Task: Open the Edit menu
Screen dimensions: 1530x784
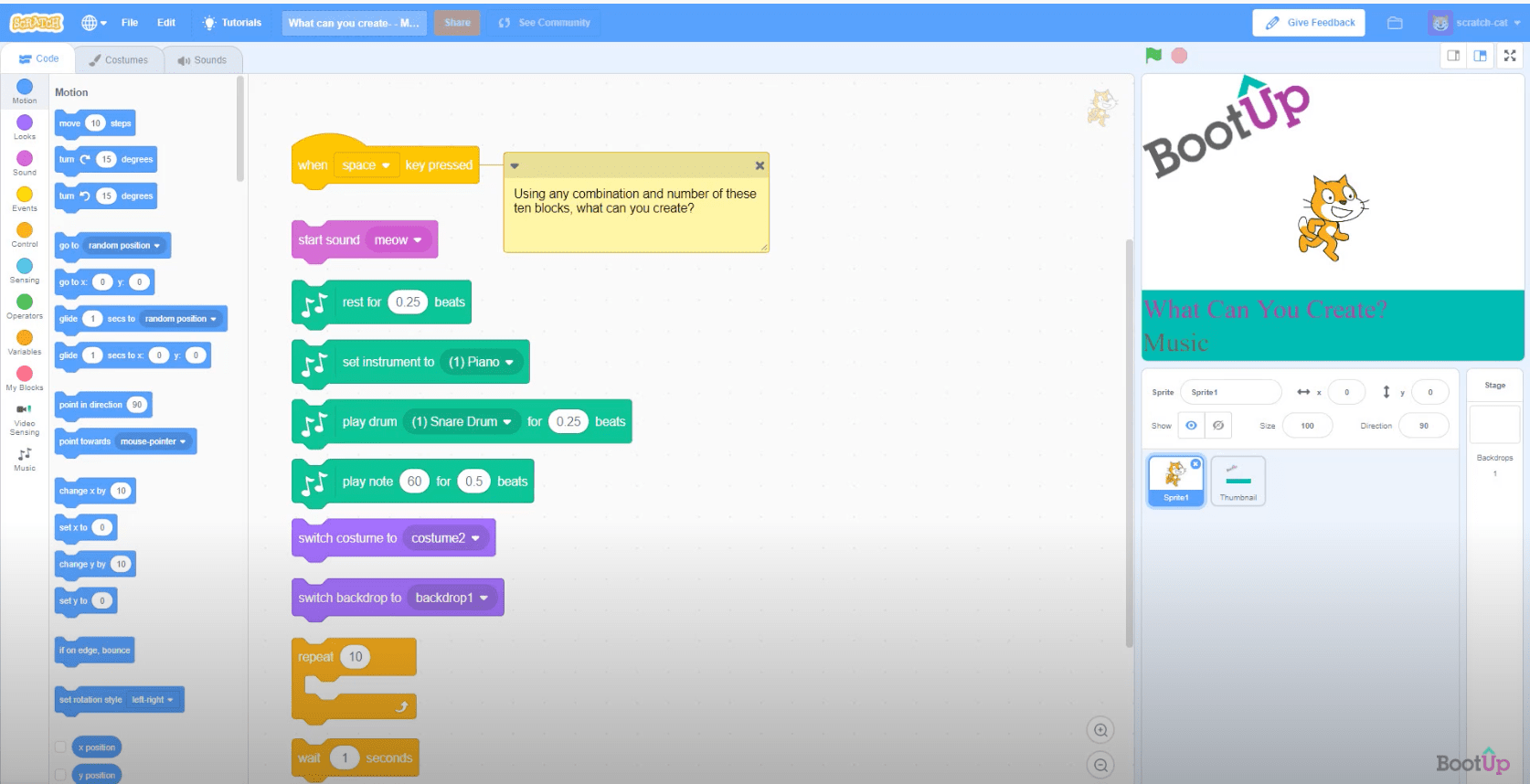Action: pyautogui.click(x=166, y=23)
